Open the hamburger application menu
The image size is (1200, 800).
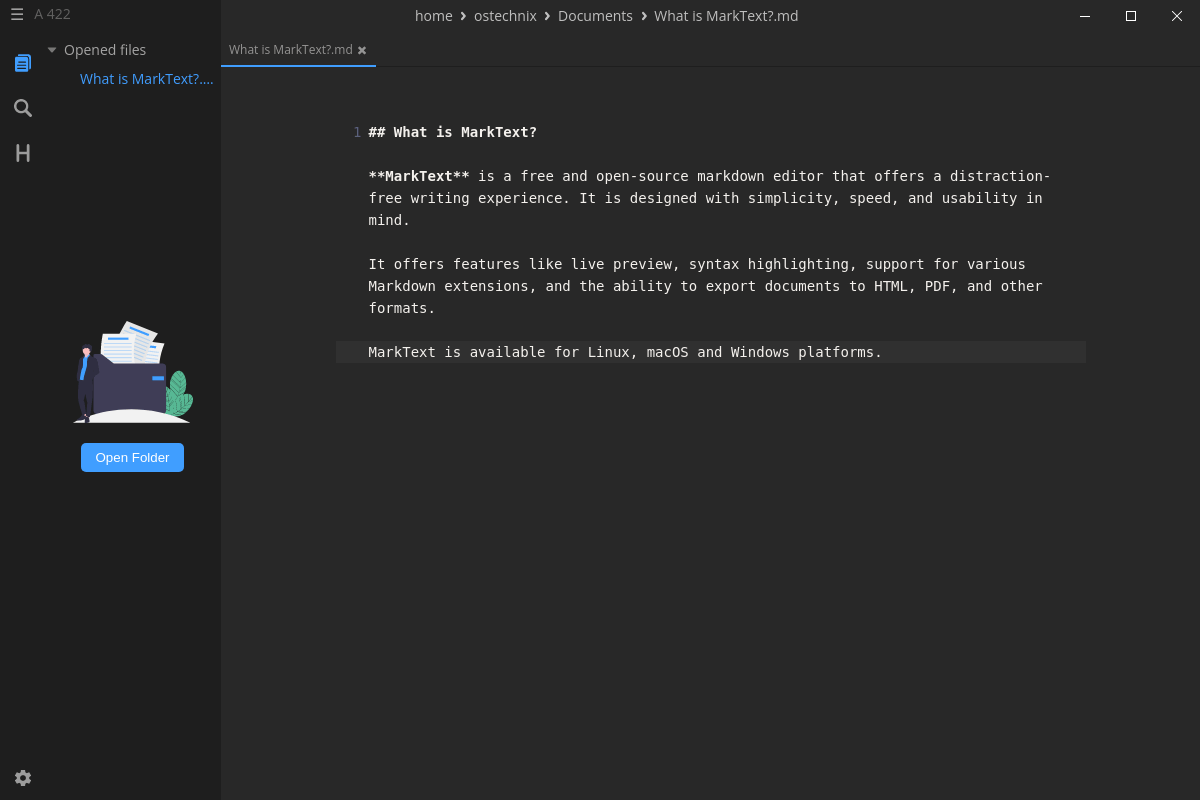[x=17, y=15]
